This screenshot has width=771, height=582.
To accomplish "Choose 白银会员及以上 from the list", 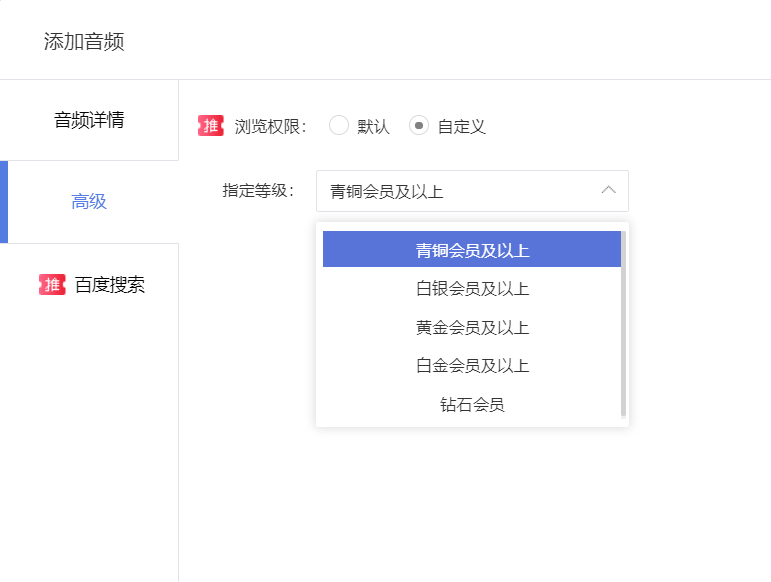I will [472, 288].
